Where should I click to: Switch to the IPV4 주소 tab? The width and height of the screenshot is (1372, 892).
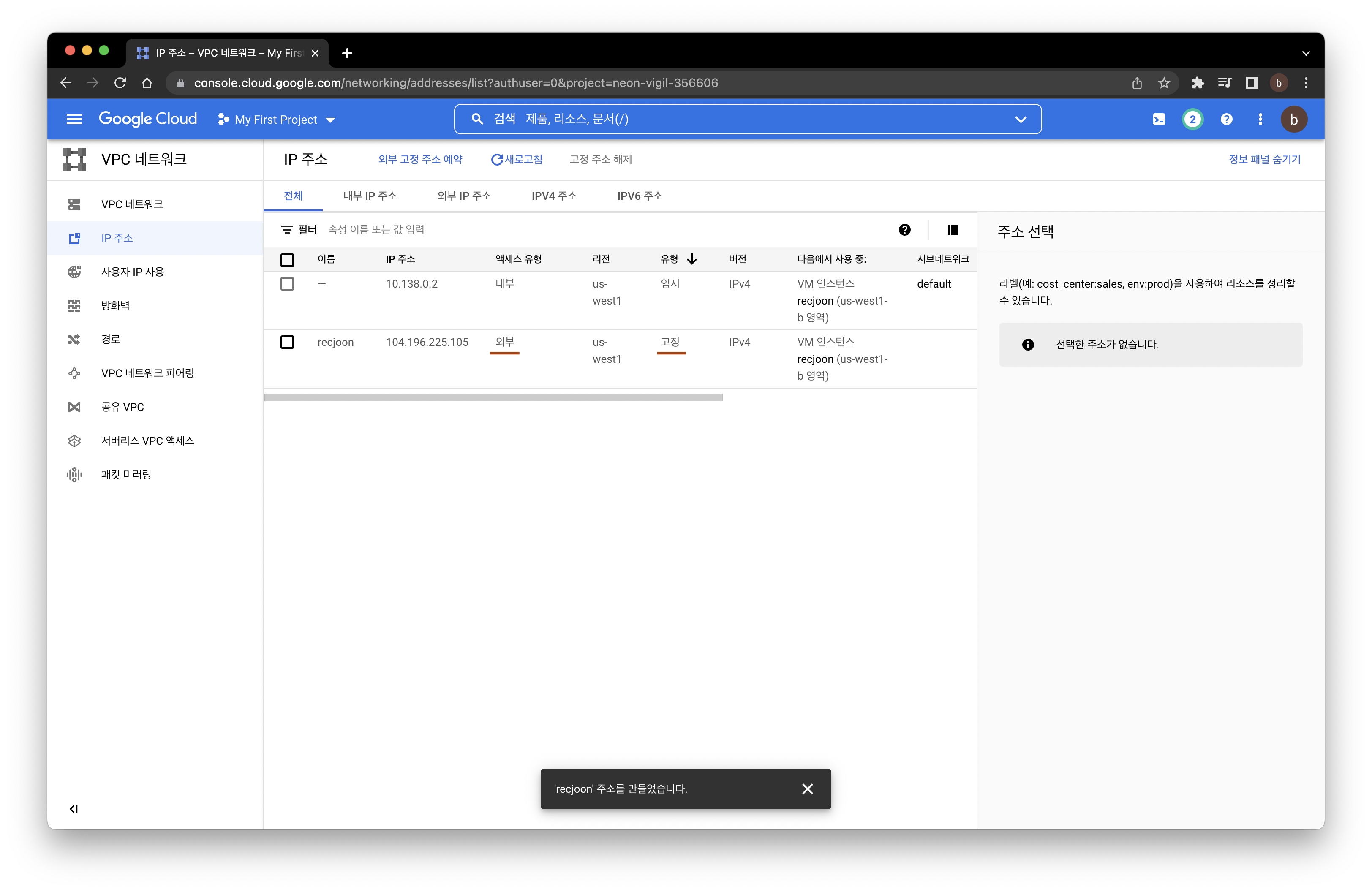point(553,196)
